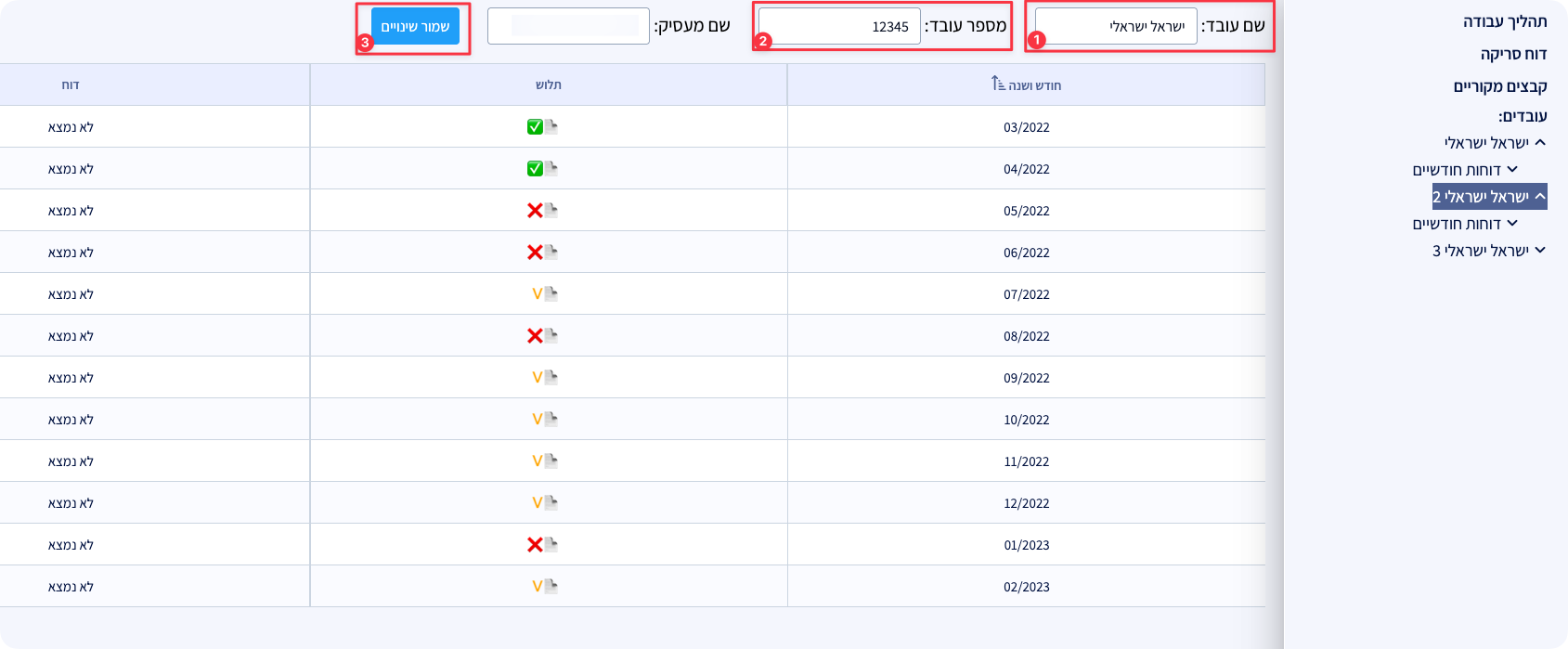1568x649 pixels.
Task: Click the שמור שינויים button
Action: point(415,27)
